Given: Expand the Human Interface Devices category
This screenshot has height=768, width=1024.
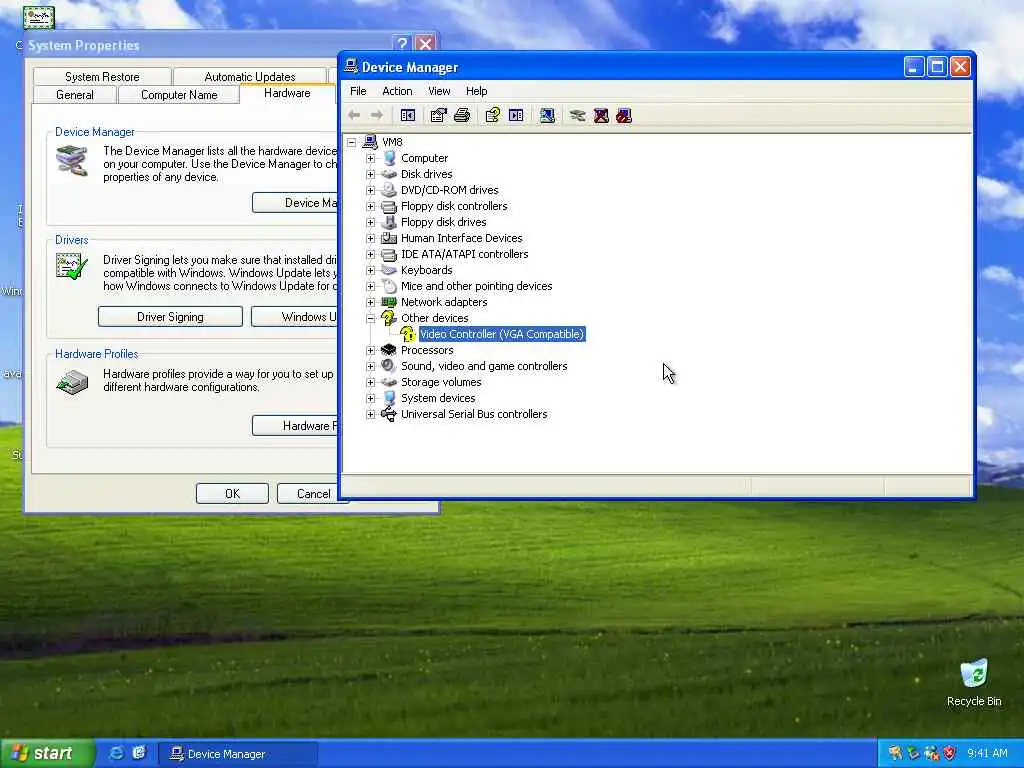Looking at the screenshot, I should click(x=370, y=238).
